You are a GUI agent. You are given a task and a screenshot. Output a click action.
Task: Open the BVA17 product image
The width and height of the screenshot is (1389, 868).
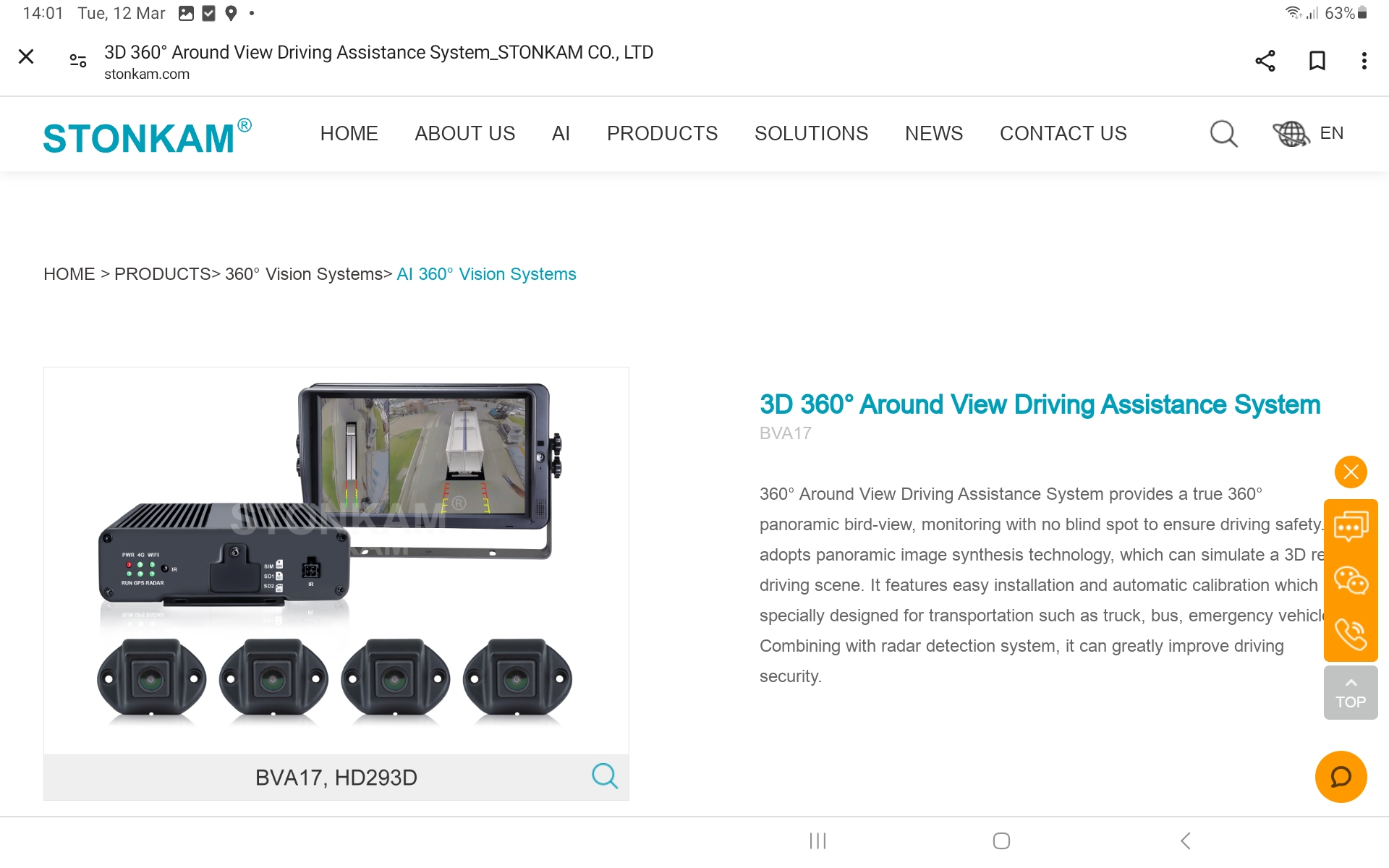pyautogui.click(x=336, y=561)
